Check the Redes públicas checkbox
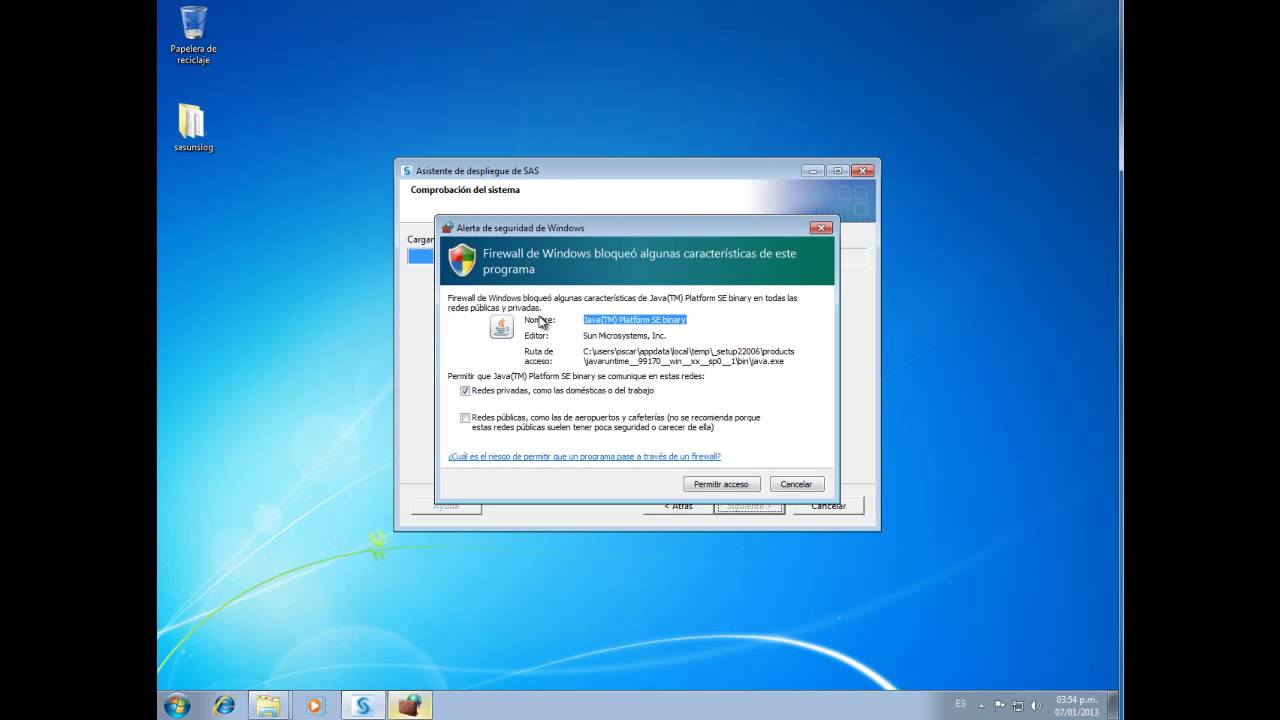 (465, 418)
